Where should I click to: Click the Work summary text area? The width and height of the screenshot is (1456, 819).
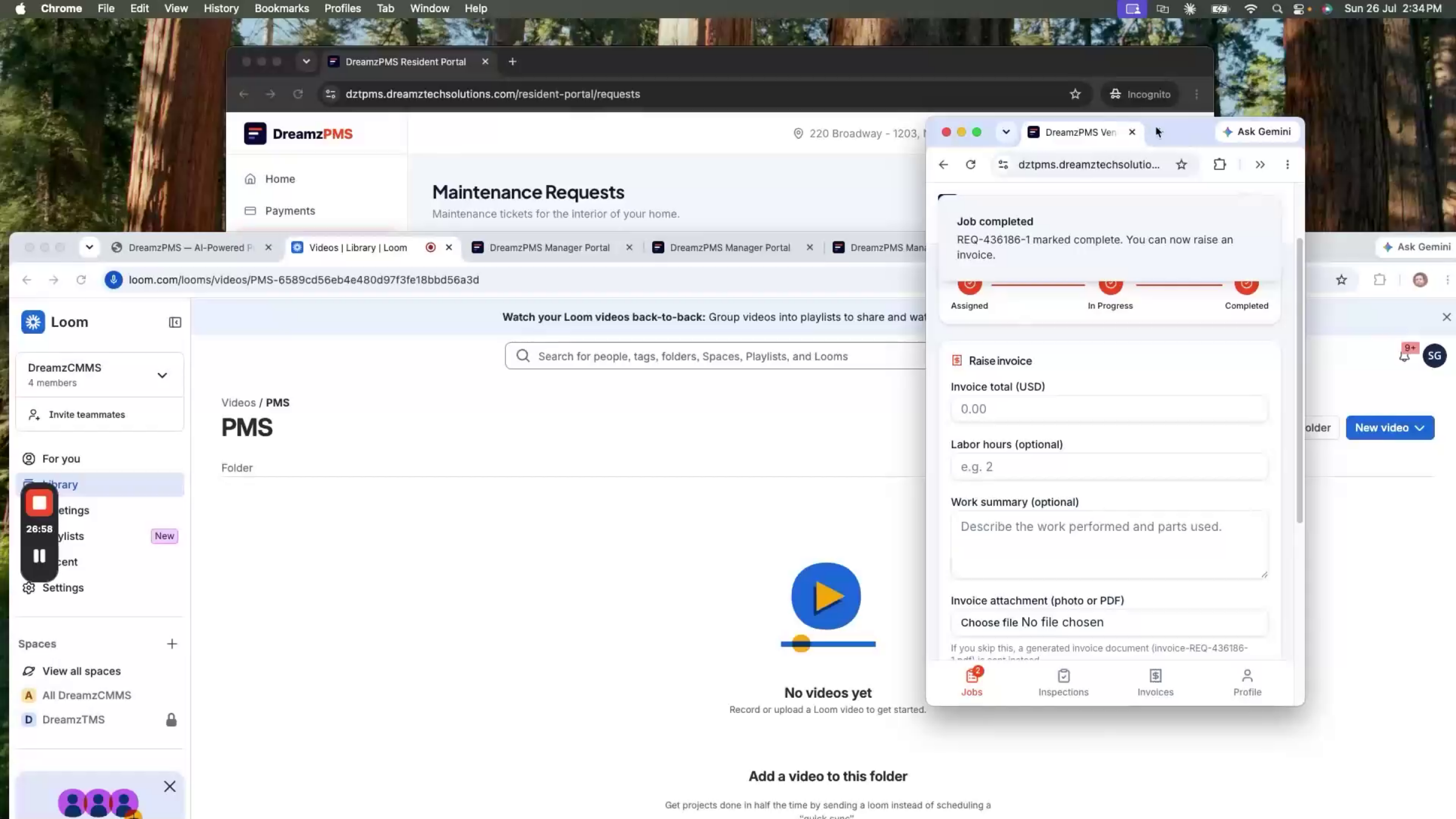[1109, 544]
